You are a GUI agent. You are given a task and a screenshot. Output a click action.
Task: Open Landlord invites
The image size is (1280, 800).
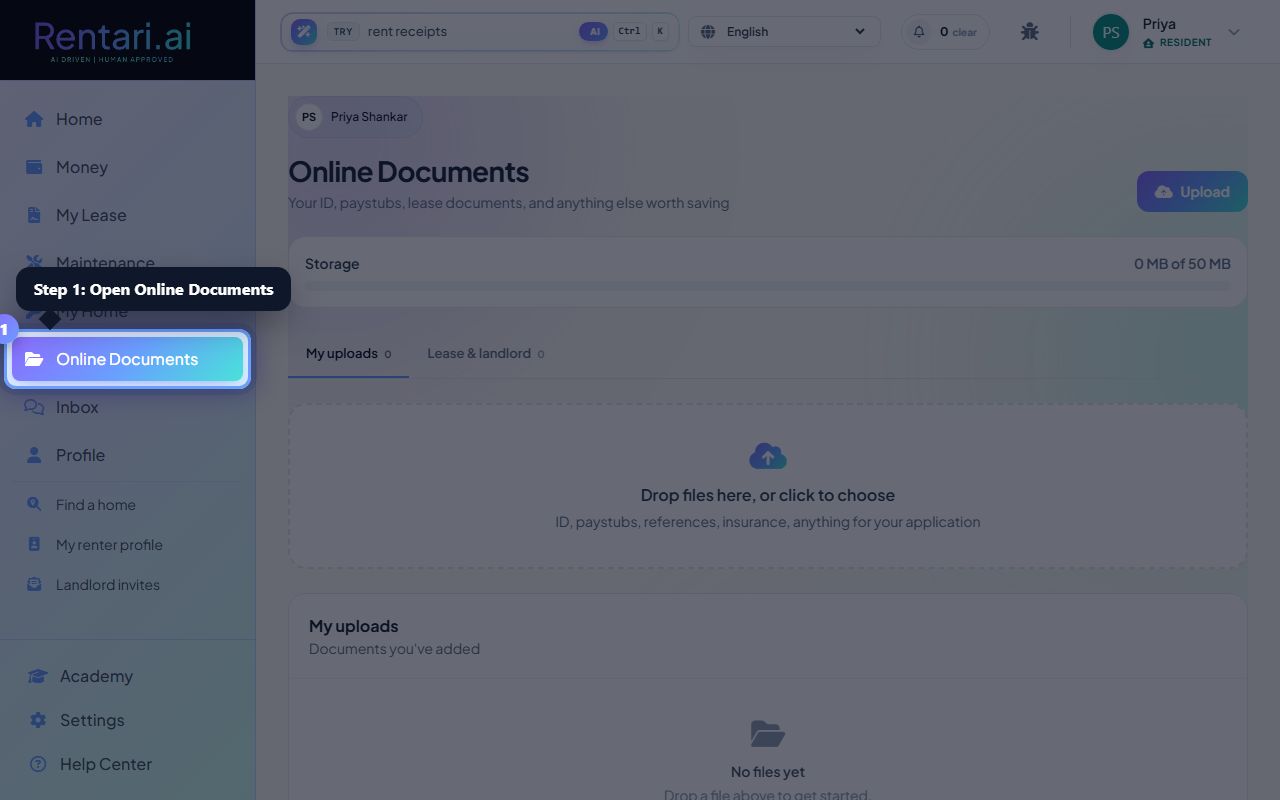[127, 584]
